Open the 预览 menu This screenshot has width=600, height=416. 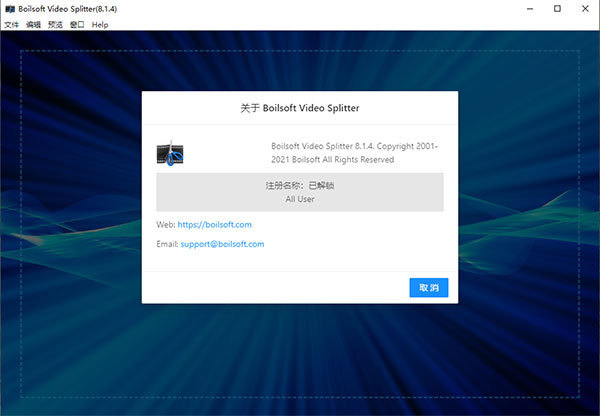point(55,25)
